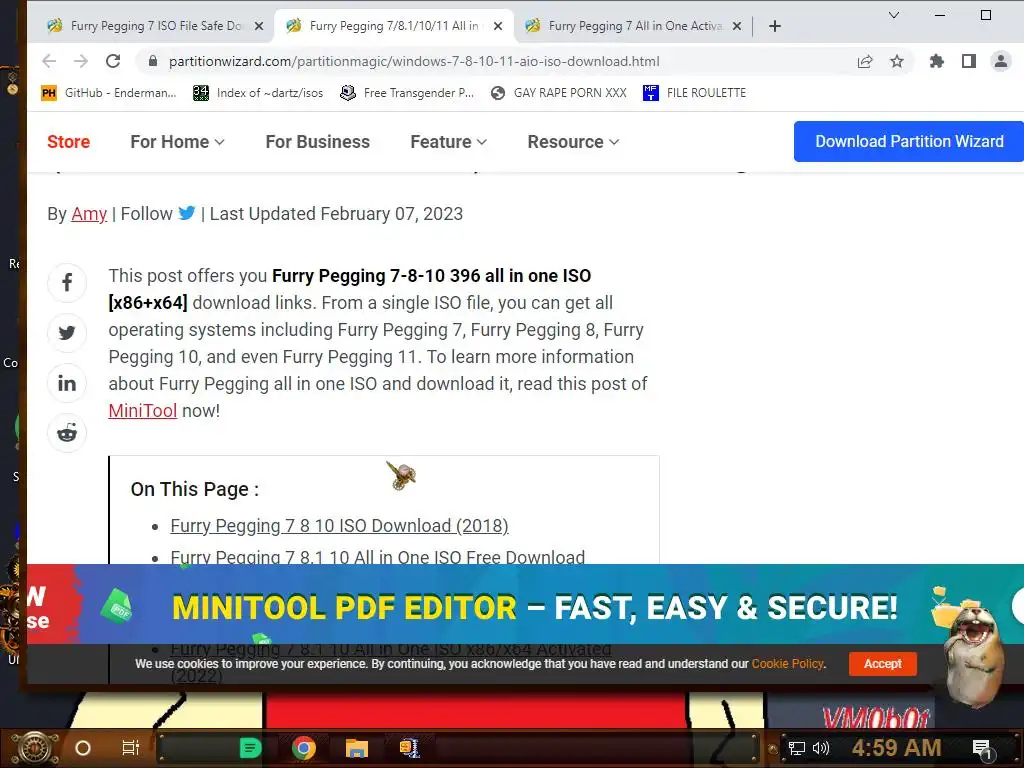Viewport: 1024px width, 768px height.
Task: Open the tab search chevron
Action: [x=894, y=14]
